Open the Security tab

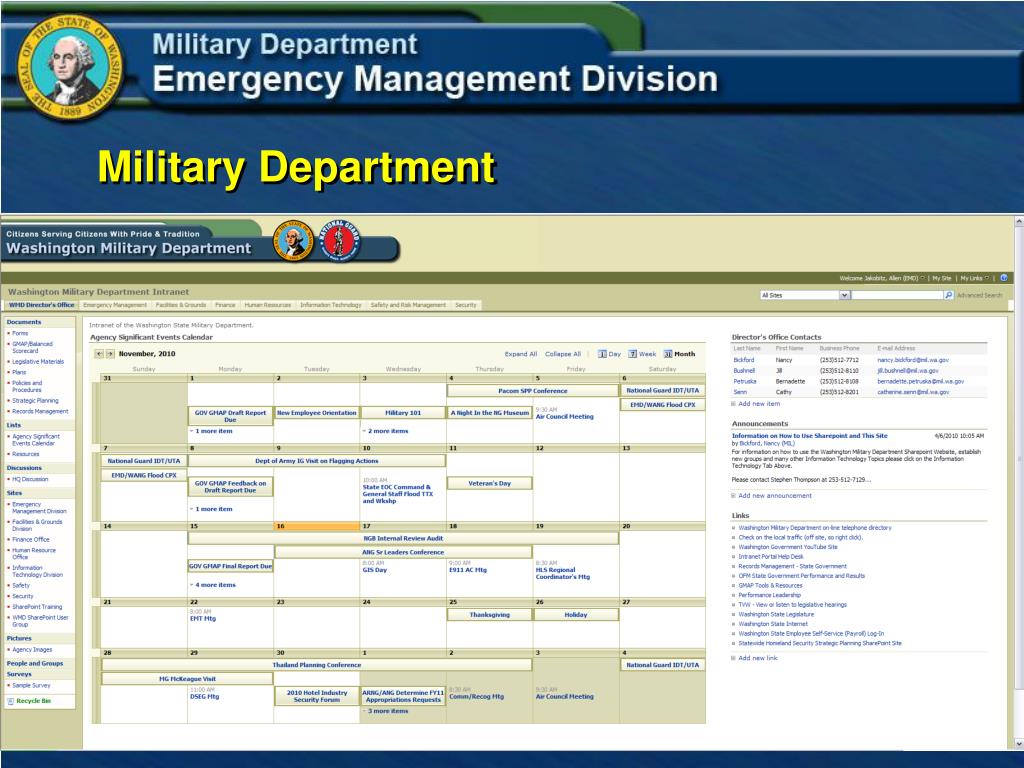point(466,305)
